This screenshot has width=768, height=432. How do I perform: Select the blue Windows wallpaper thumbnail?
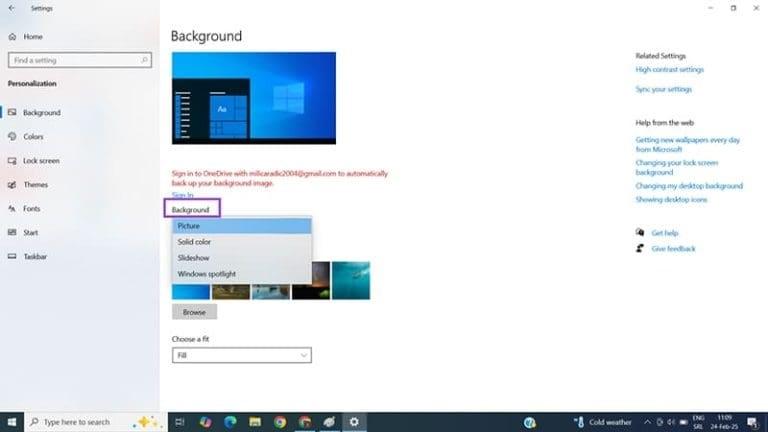coord(191,291)
